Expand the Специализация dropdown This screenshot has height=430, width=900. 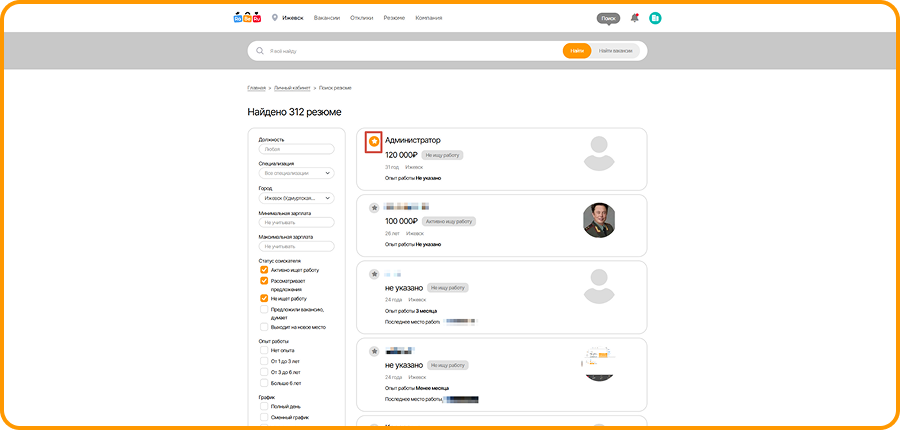point(296,173)
